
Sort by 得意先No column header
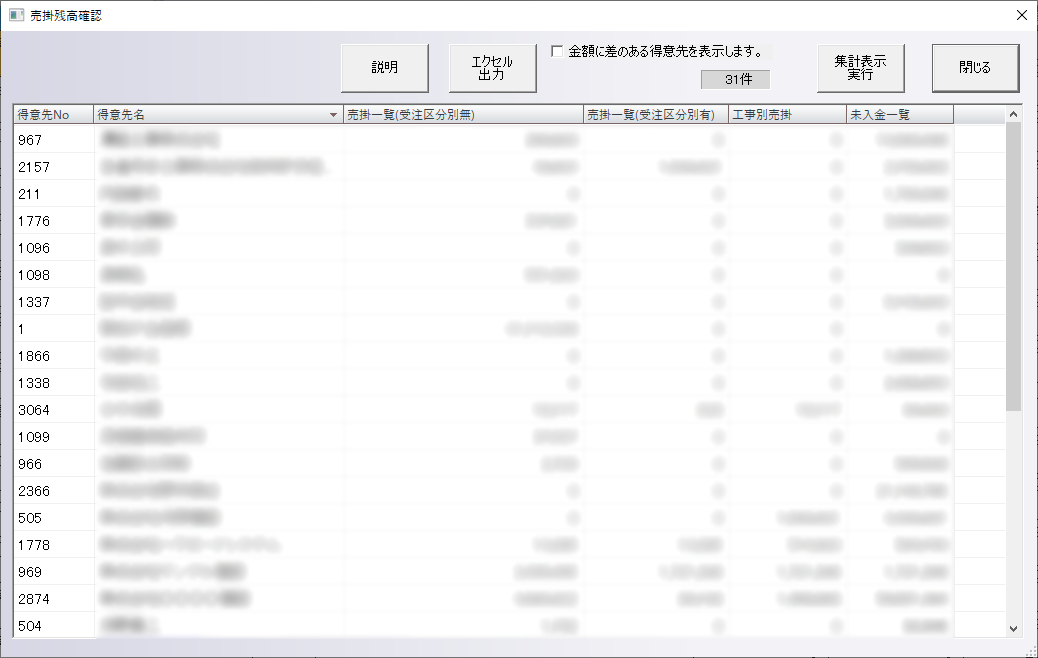tap(53, 115)
